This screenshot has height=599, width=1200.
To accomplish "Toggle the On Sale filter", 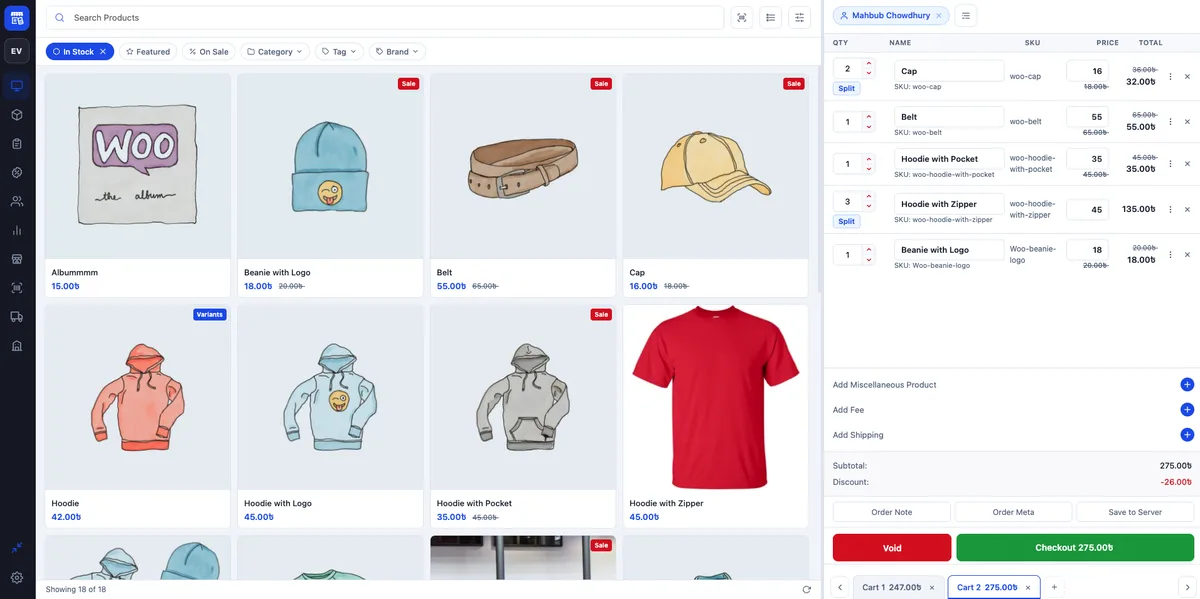I will coord(208,51).
